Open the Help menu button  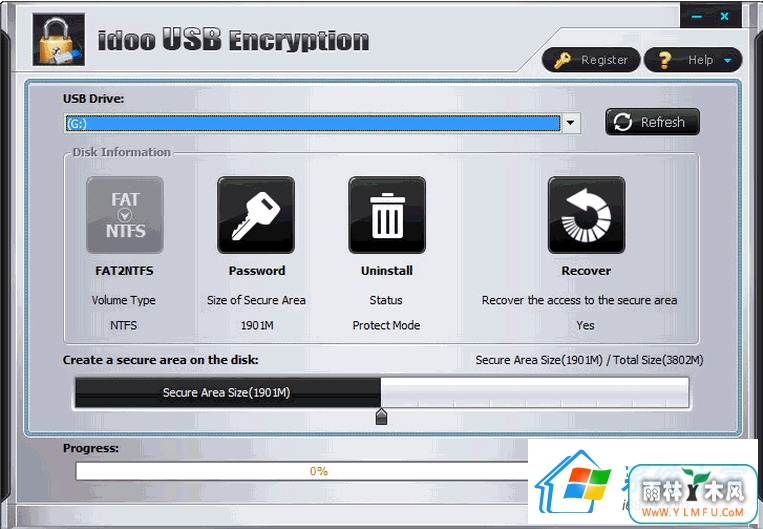pos(693,60)
